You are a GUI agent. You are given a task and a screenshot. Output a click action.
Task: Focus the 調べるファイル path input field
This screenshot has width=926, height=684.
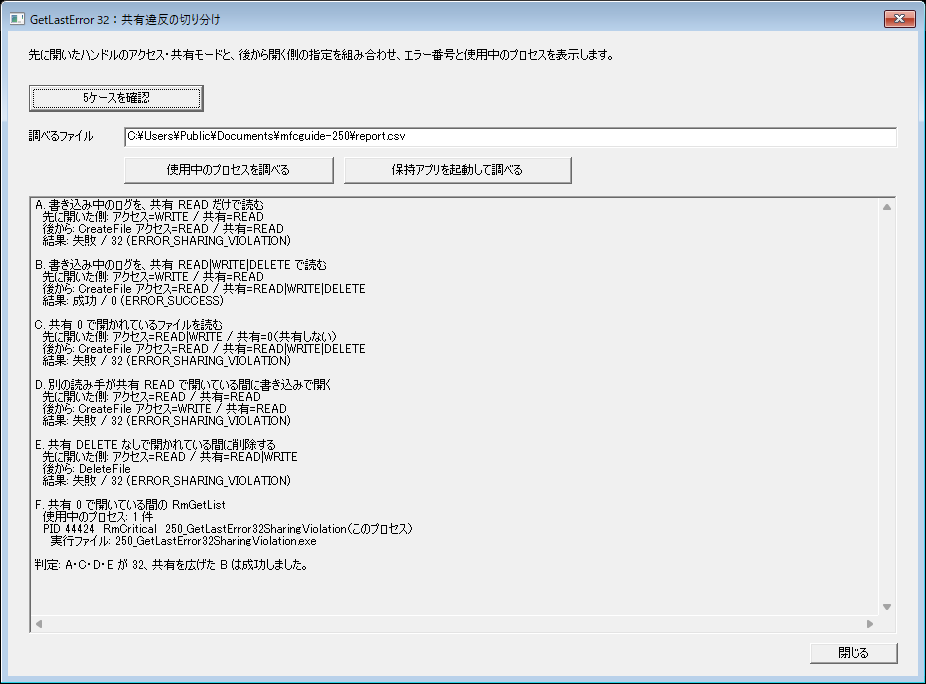coord(510,136)
